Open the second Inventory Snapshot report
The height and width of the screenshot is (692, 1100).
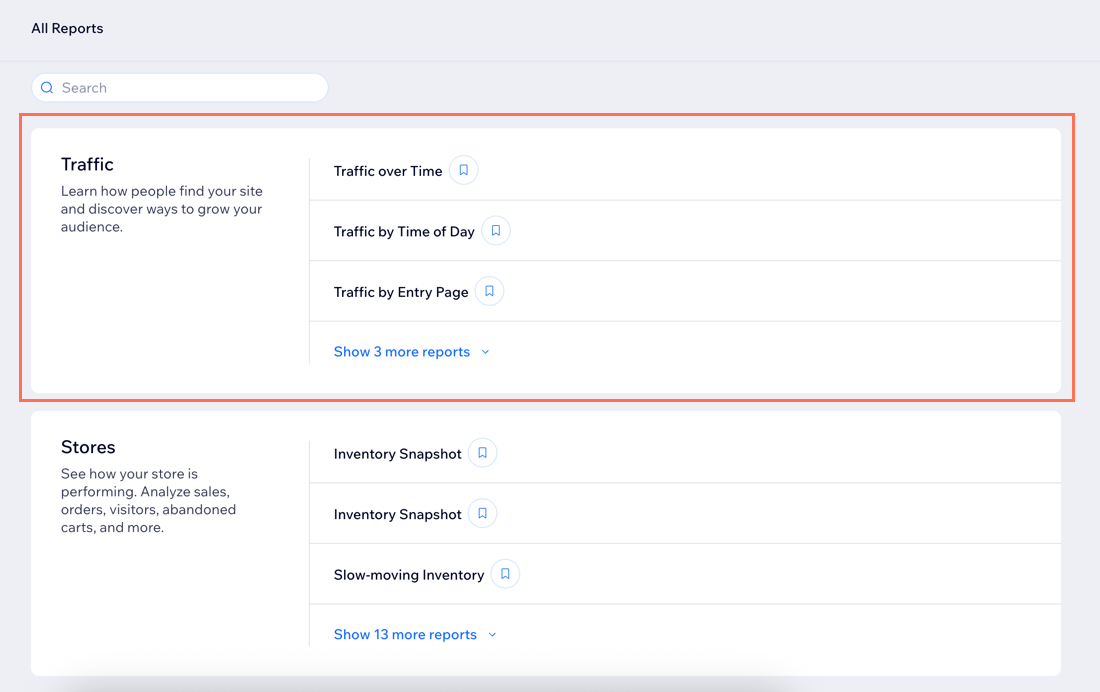pyautogui.click(x=397, y=514)
